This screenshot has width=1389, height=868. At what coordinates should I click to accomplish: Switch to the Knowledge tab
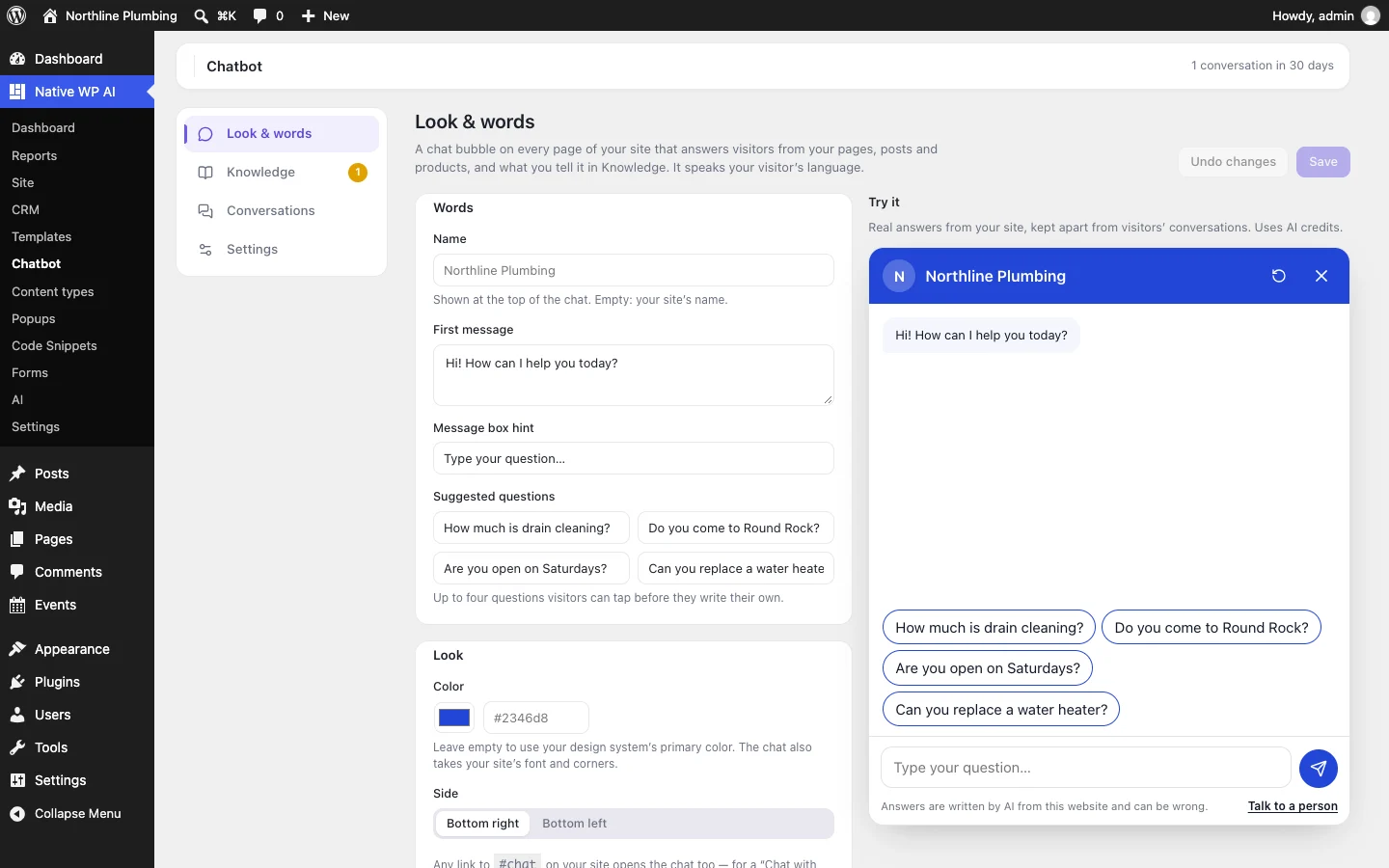[282, 173]
